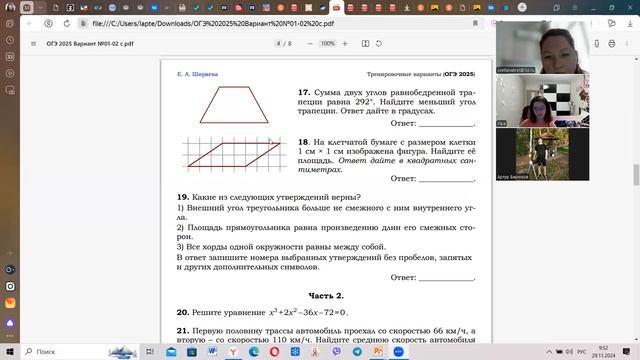640x360 pixels.
Task: Click the fit-to-page icon in PDF toolbar
Action: tap(365, 44)
